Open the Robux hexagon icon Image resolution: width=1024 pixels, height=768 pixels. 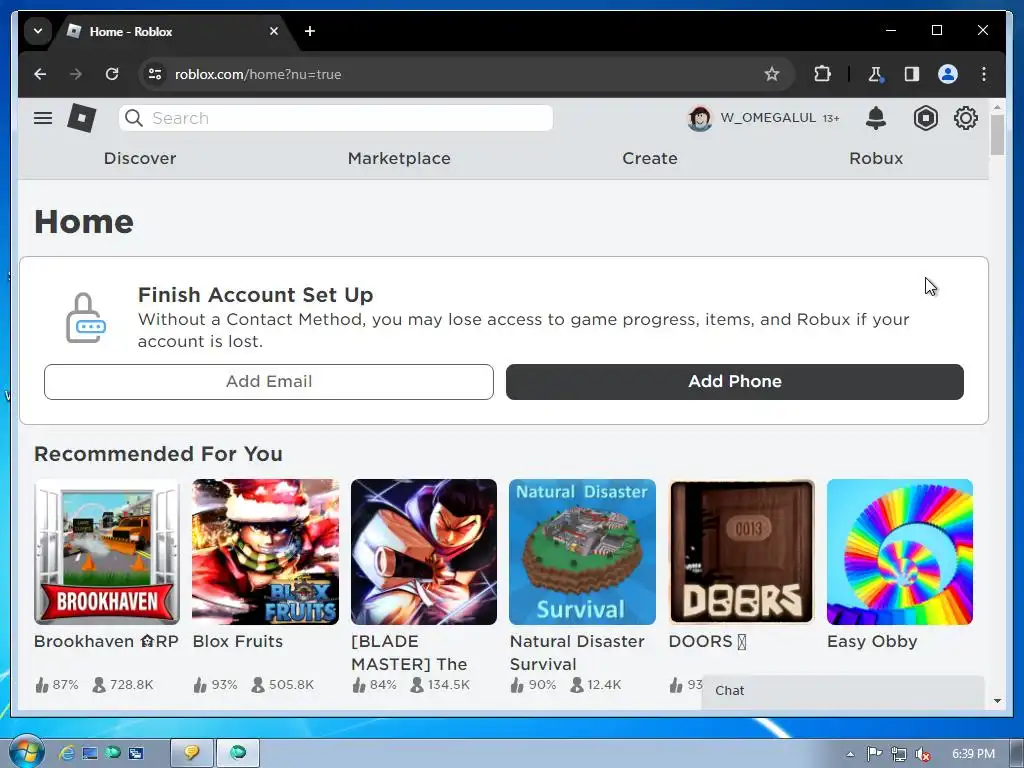[x=925, y=118]
